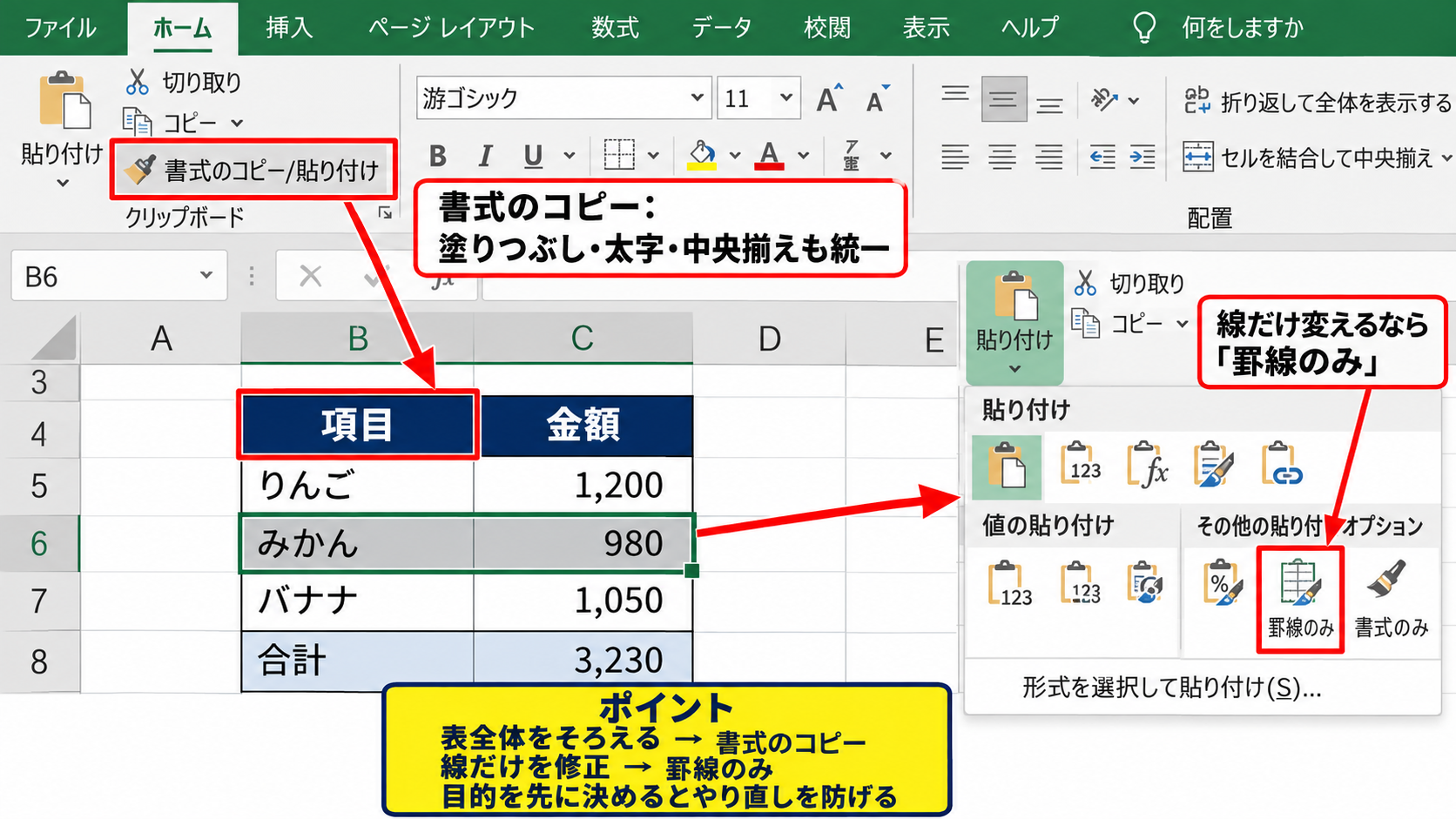Switch to the 数式 tab
The image size is (1456, 819).
coord(615,28)
